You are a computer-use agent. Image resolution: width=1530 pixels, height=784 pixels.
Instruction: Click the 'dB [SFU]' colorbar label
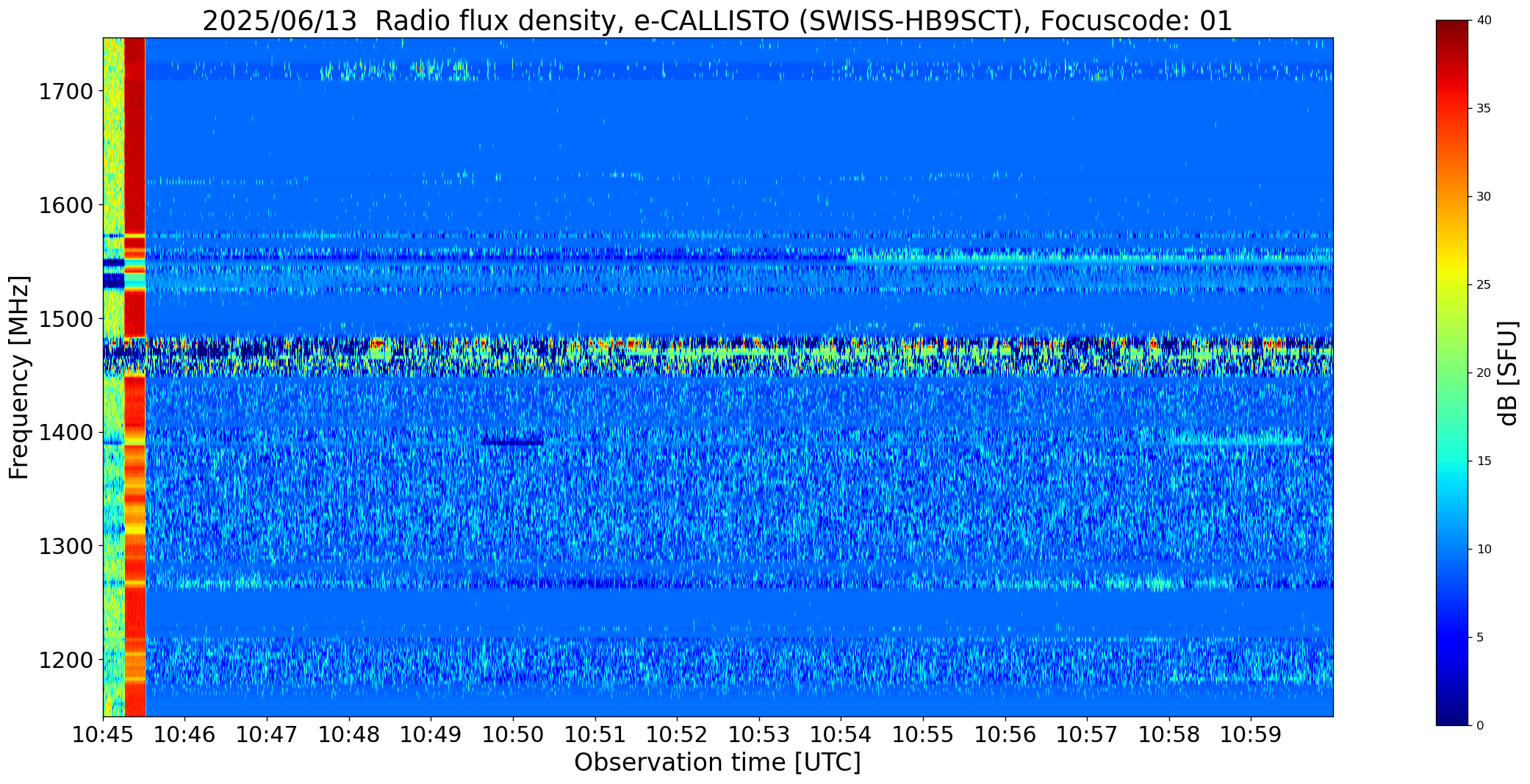(x=1509, y=373)
